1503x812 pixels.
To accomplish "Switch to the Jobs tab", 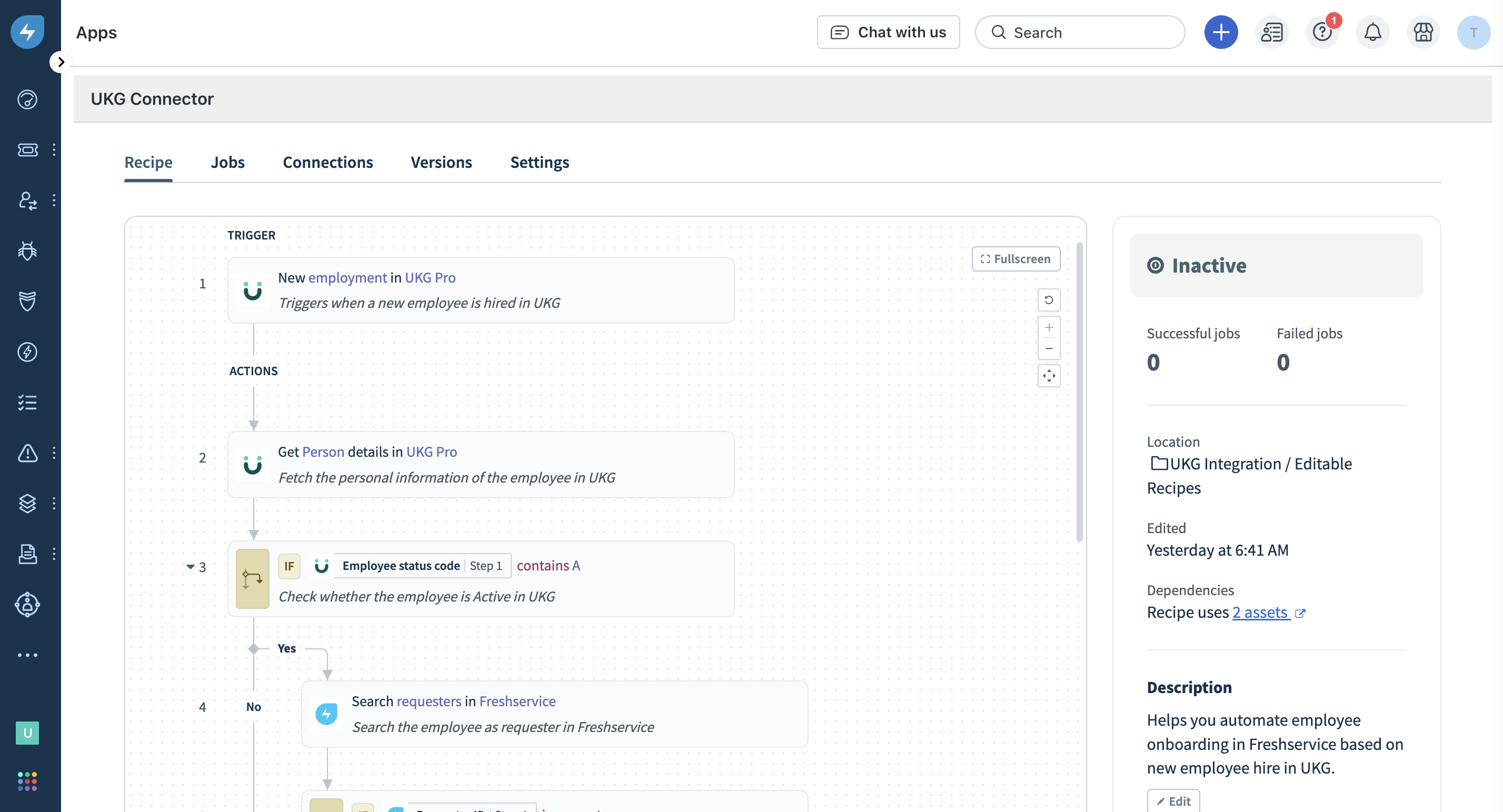I will coord(227,162).
